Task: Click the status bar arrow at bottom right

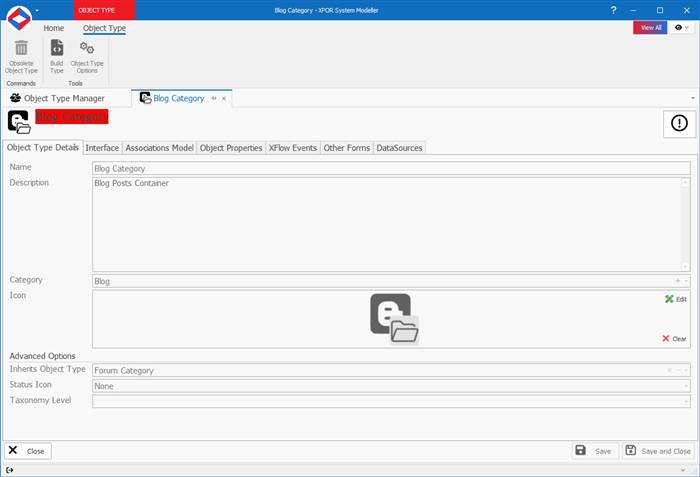Action: (x=683, y=470)
